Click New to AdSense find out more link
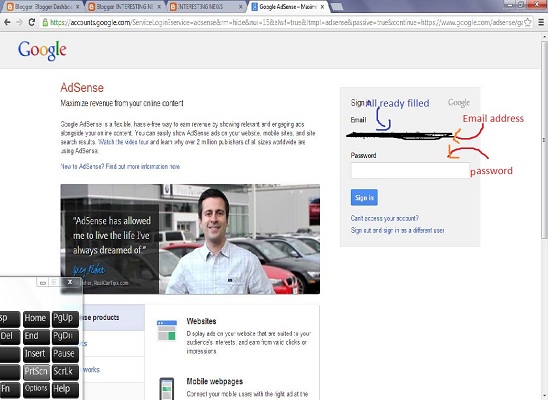Image resolution: width=548 pixels, height=400 pixels. tap(120, 166)
